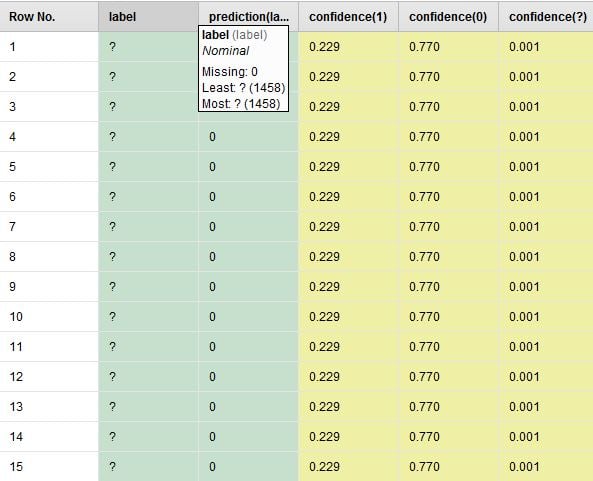Select the prediction value in row 5
This screenshot has width=593, height=481.
tap(248, 167)
